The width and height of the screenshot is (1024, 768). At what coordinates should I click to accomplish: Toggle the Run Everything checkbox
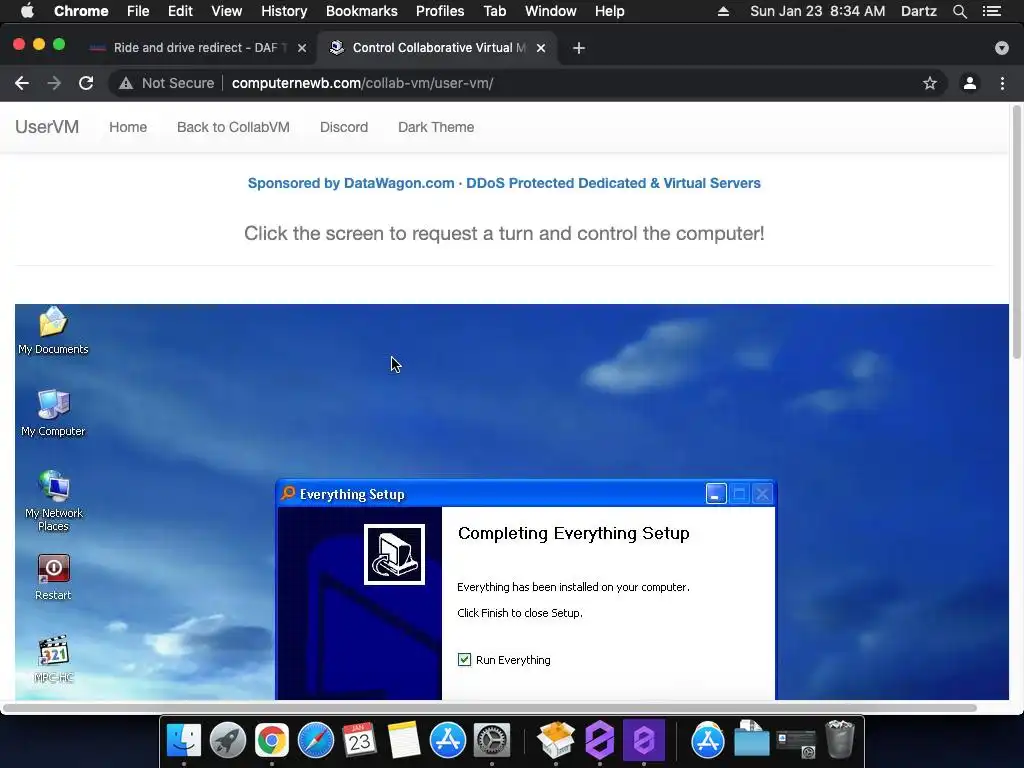click(x=464, y=660)
